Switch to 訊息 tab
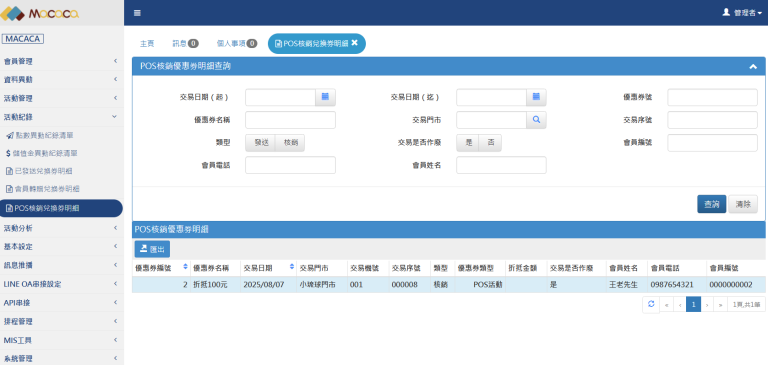The height and width of the screenshot is (365, 768). pos(185,44)
